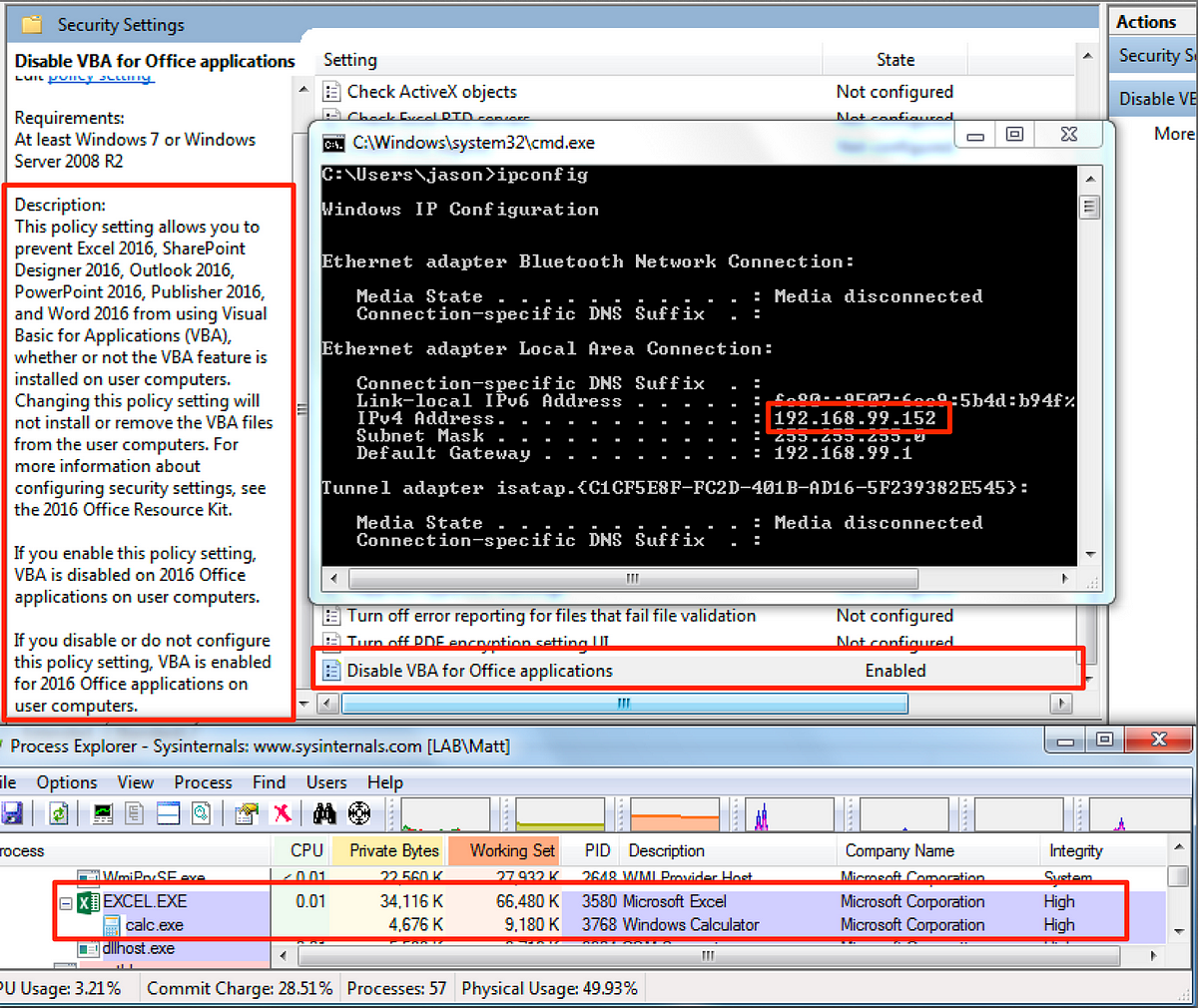Select the calc.exe child process
Image resolution: width=1198 pixels, height=1008 pixels.
tap(154, 925)
